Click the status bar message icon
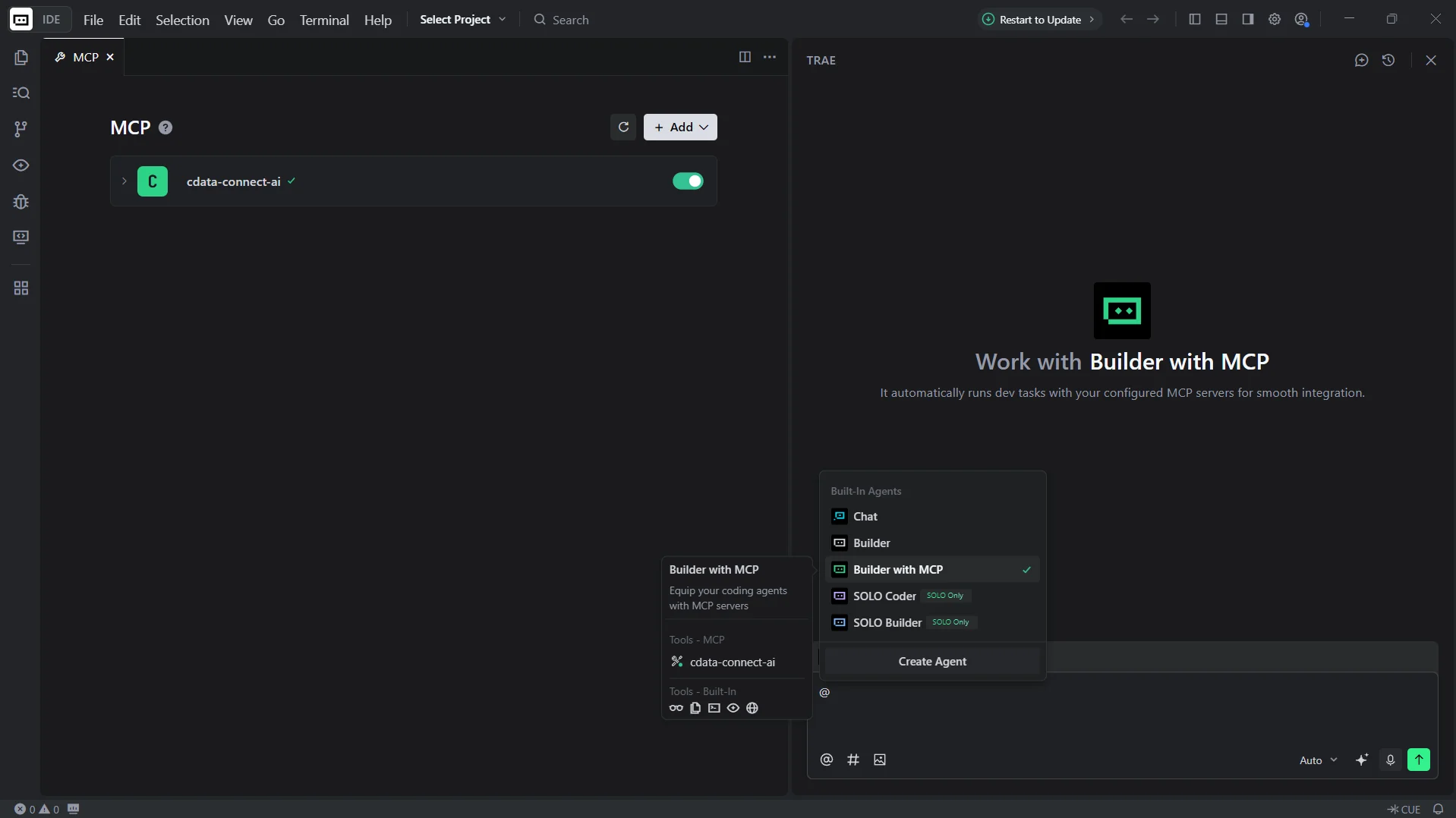The image size is (1456, 818). 74,809
